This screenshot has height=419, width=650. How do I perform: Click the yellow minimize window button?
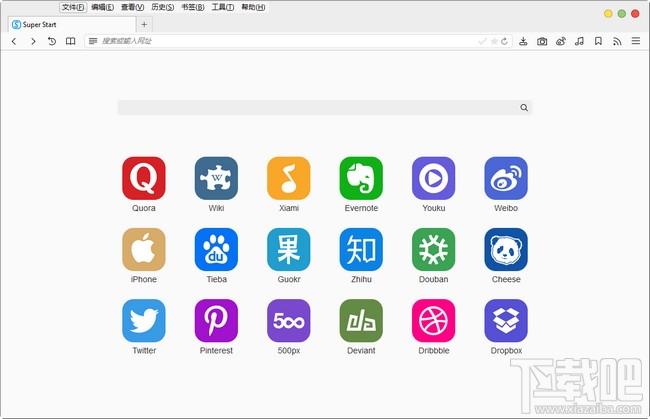click(608, 14)
